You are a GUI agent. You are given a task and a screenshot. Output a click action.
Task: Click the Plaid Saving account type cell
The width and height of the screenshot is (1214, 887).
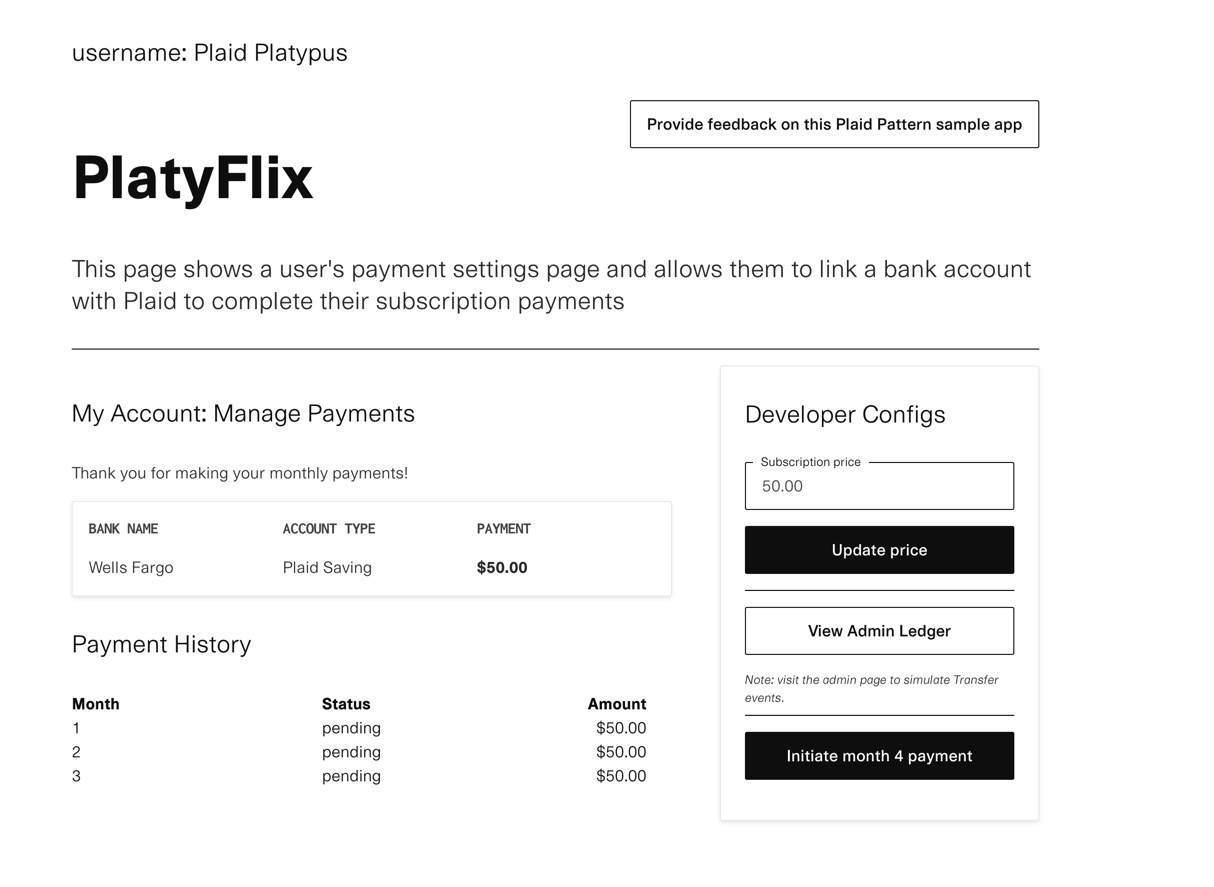[327, 567]
